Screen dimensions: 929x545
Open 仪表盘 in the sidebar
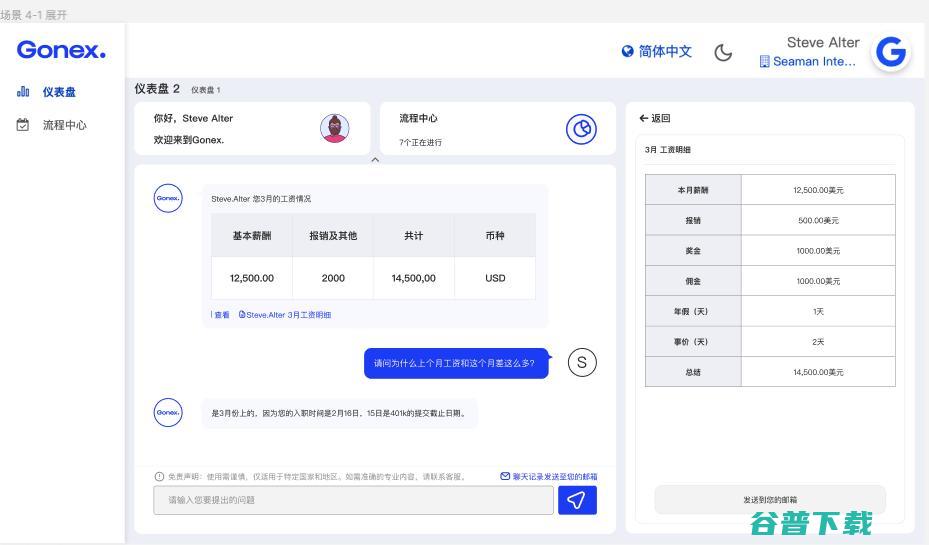tap(59, 92)
